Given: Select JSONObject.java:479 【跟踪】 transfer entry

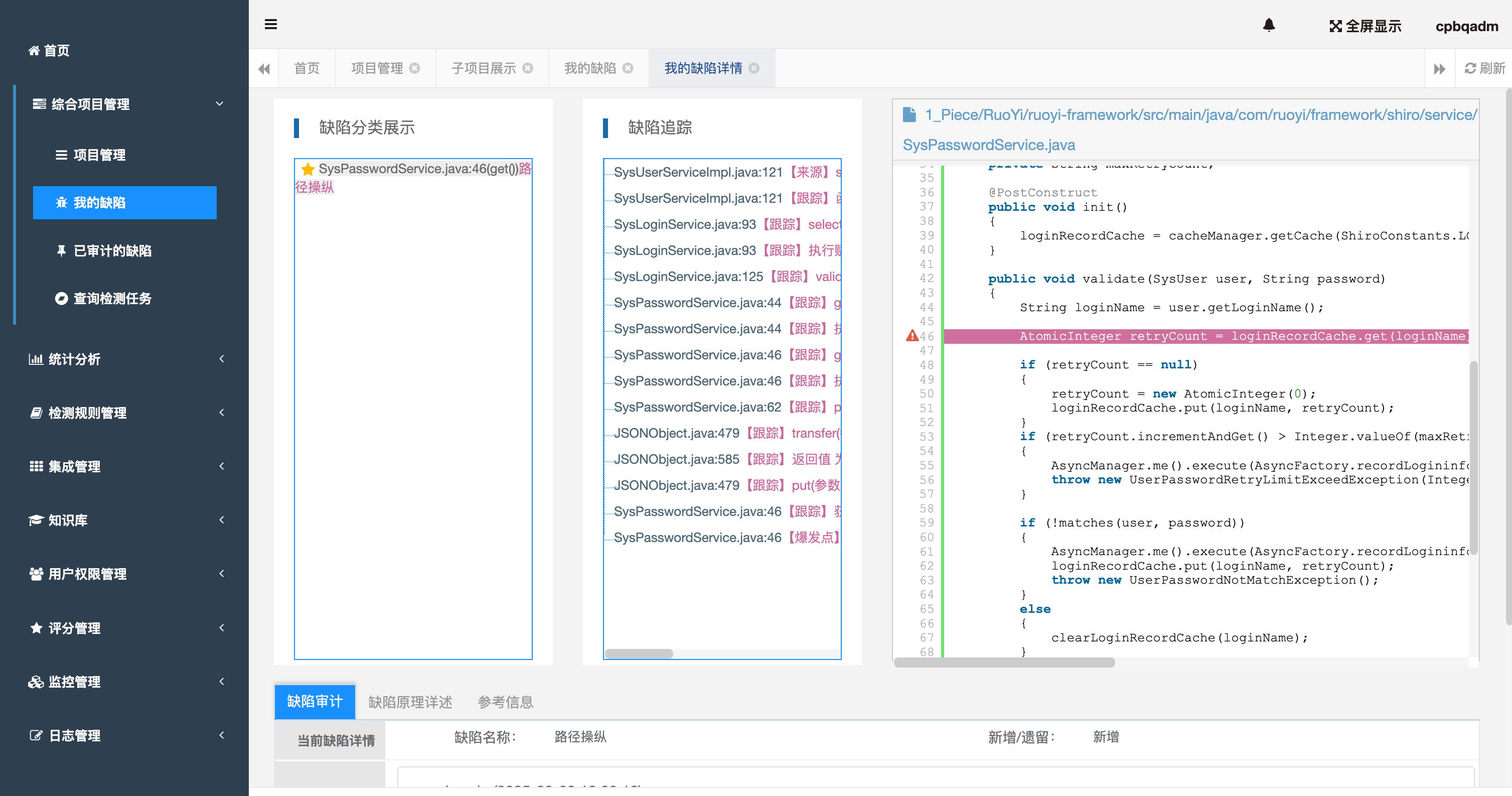Looking at the screenshot, I should point(727,433).
